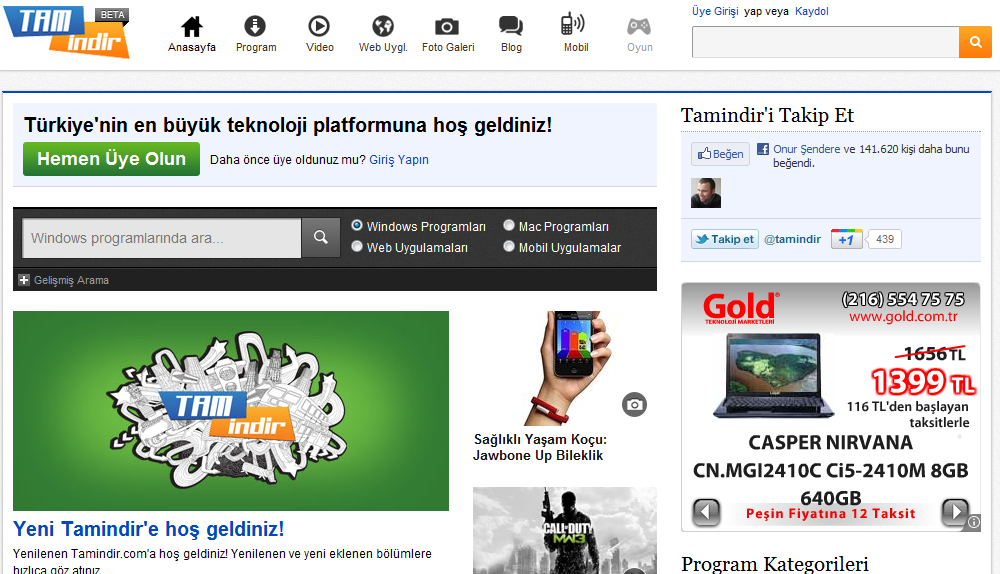1000x574 pixels.
Task: Open the Blog speech bubble icon
Action: pyautogui.click(x=511, y=27)
